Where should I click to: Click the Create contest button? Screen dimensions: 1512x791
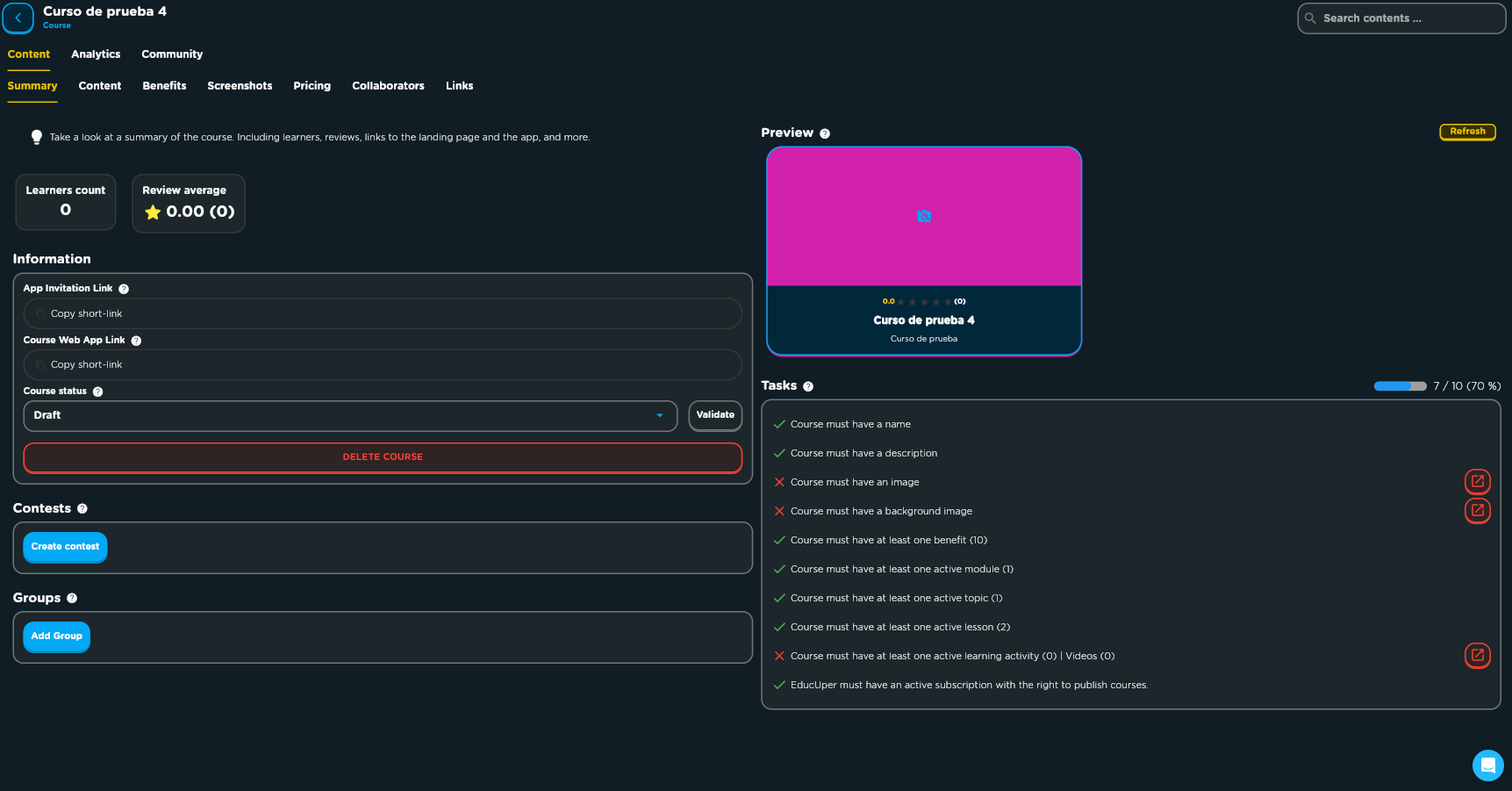tap(65, 547)
